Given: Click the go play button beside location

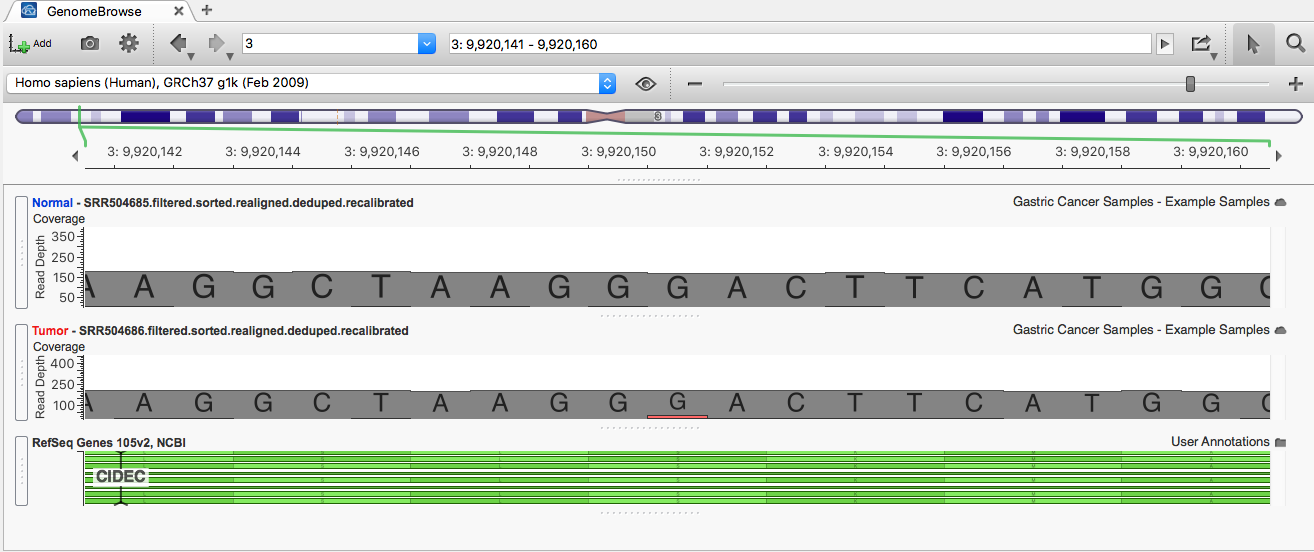Looking at the screenshot, I should pos(1164,44).
